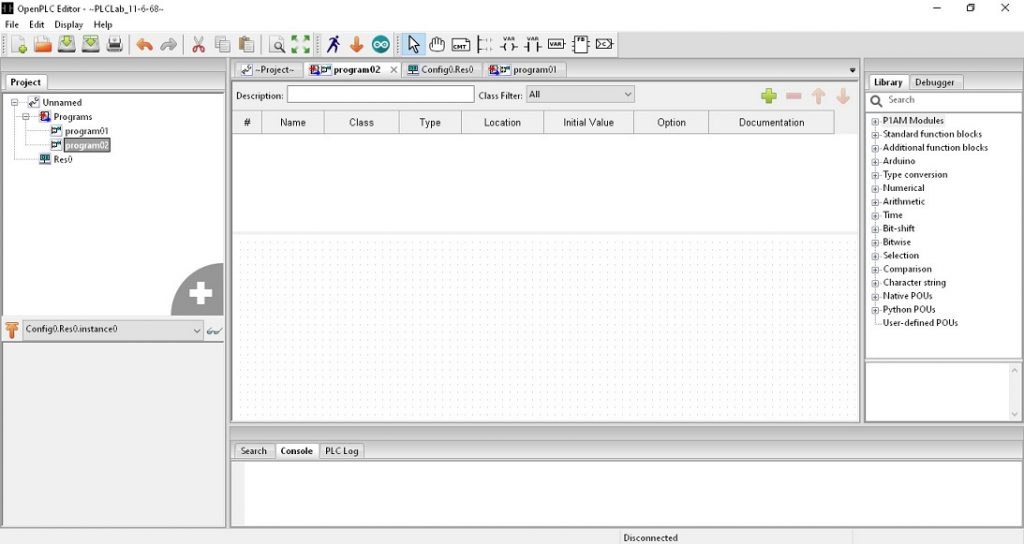Image resolution: width=1024 pixels, height=544 pixels.
Task: Switch to the Debugger tab
Action: click(x=935, y=82)
